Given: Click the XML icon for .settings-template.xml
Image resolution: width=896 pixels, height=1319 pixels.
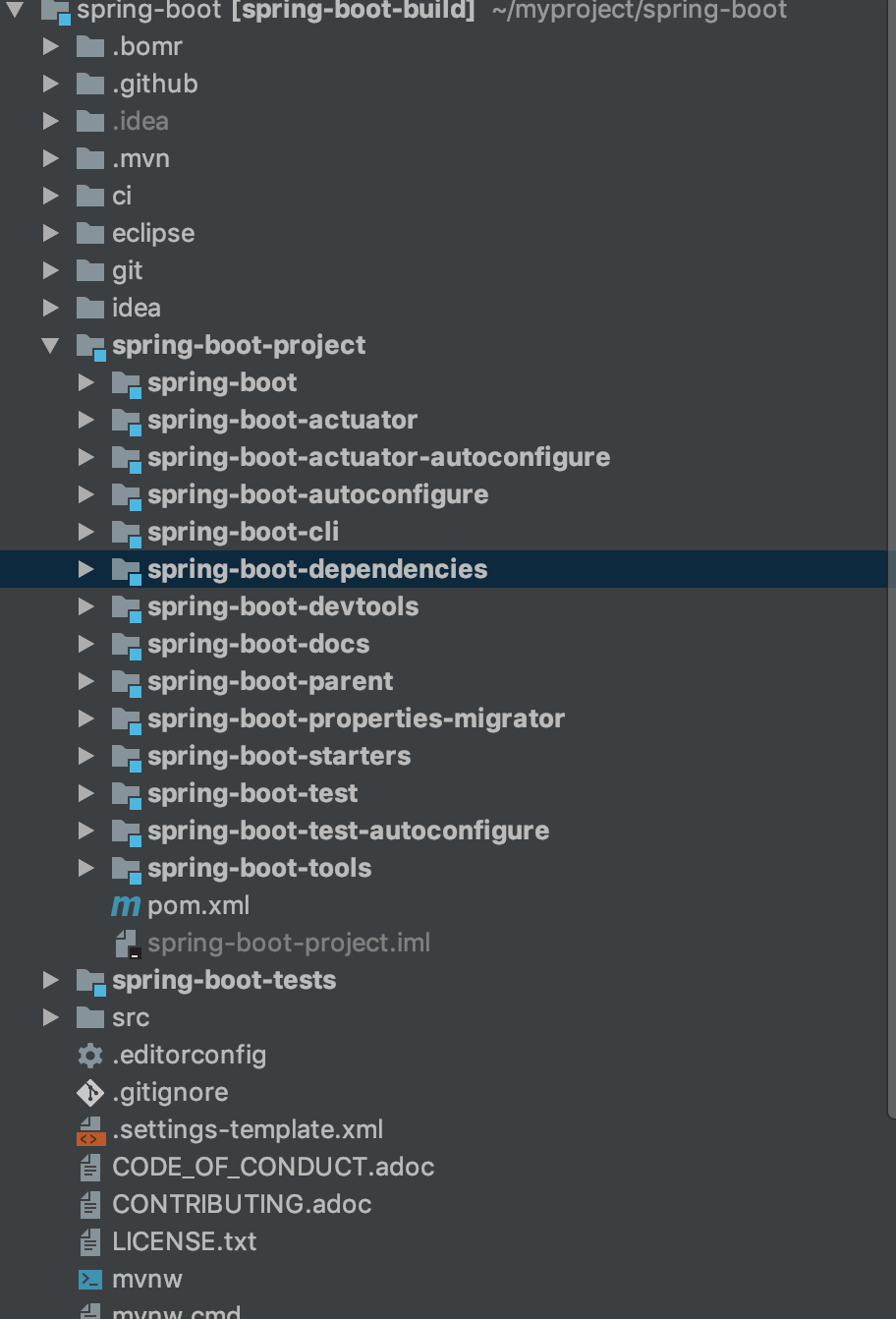Looking at the screenshot, I should pos(90,1129).
